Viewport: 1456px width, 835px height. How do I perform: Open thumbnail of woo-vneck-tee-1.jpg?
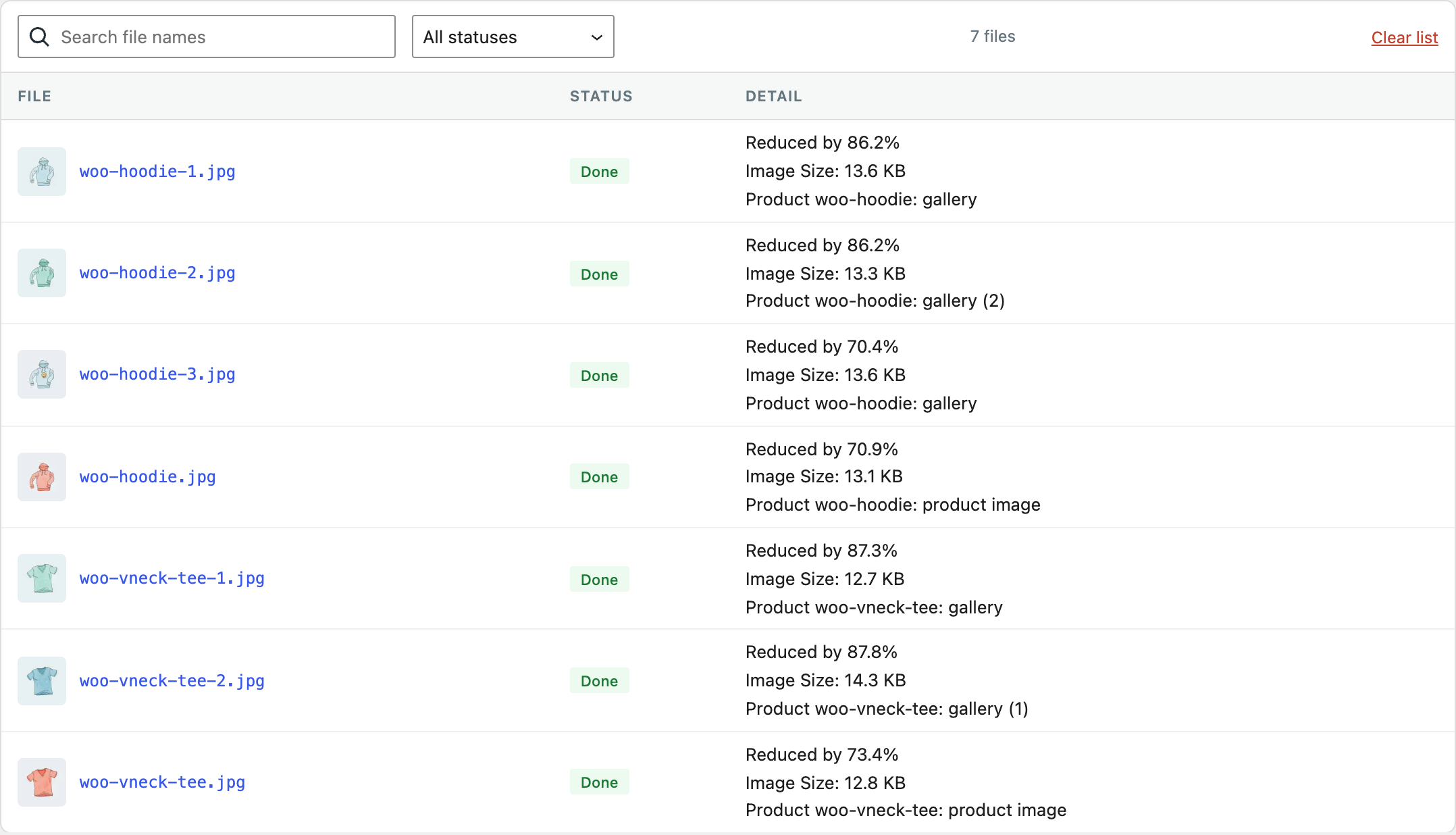click(x=42, y=578)
